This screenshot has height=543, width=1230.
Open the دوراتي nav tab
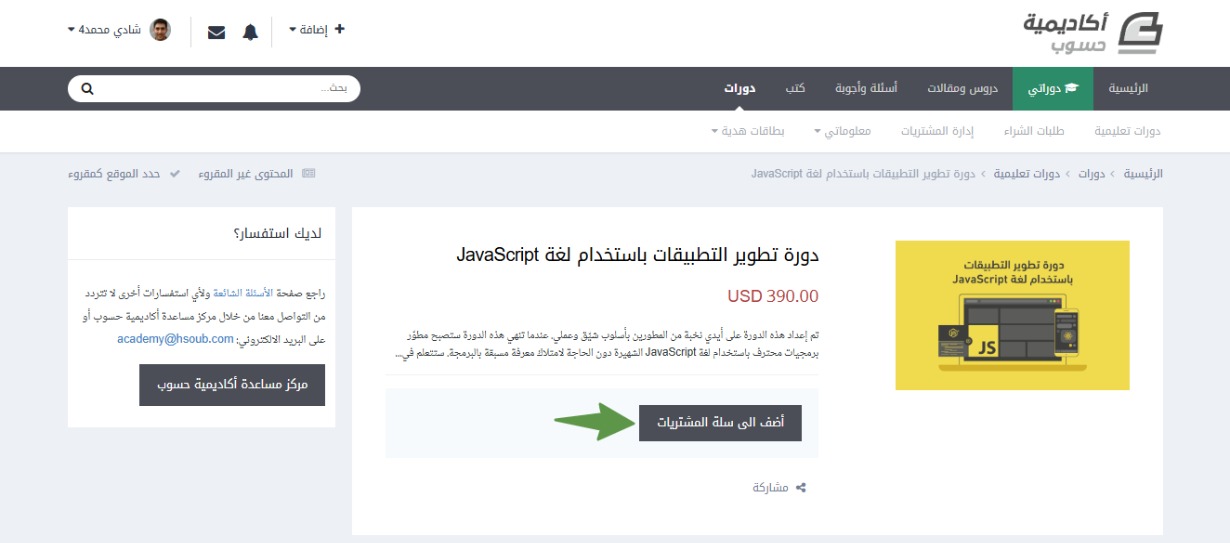(1053, 89)
